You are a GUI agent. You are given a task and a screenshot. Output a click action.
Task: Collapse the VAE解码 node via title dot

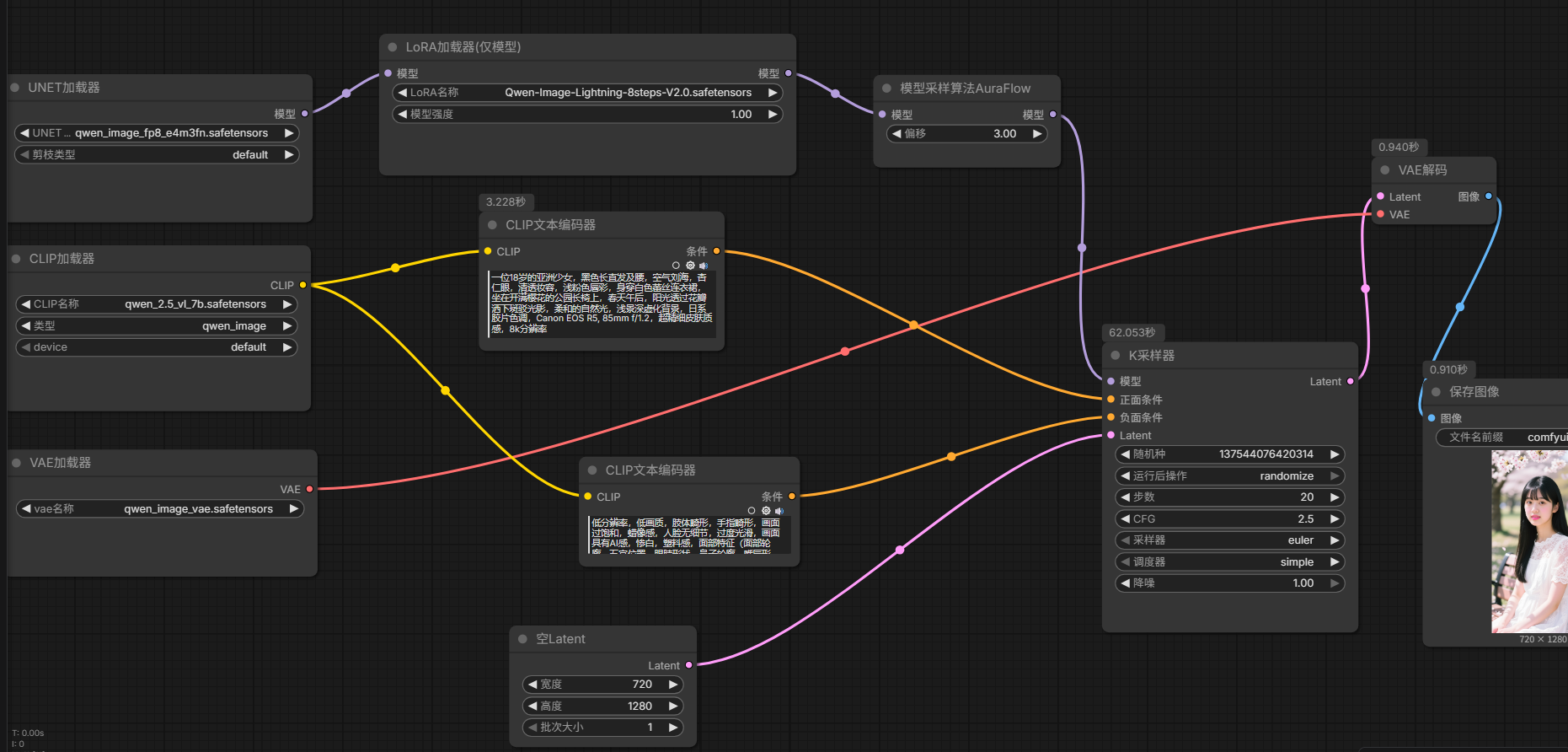click(x=1385, y=170)
